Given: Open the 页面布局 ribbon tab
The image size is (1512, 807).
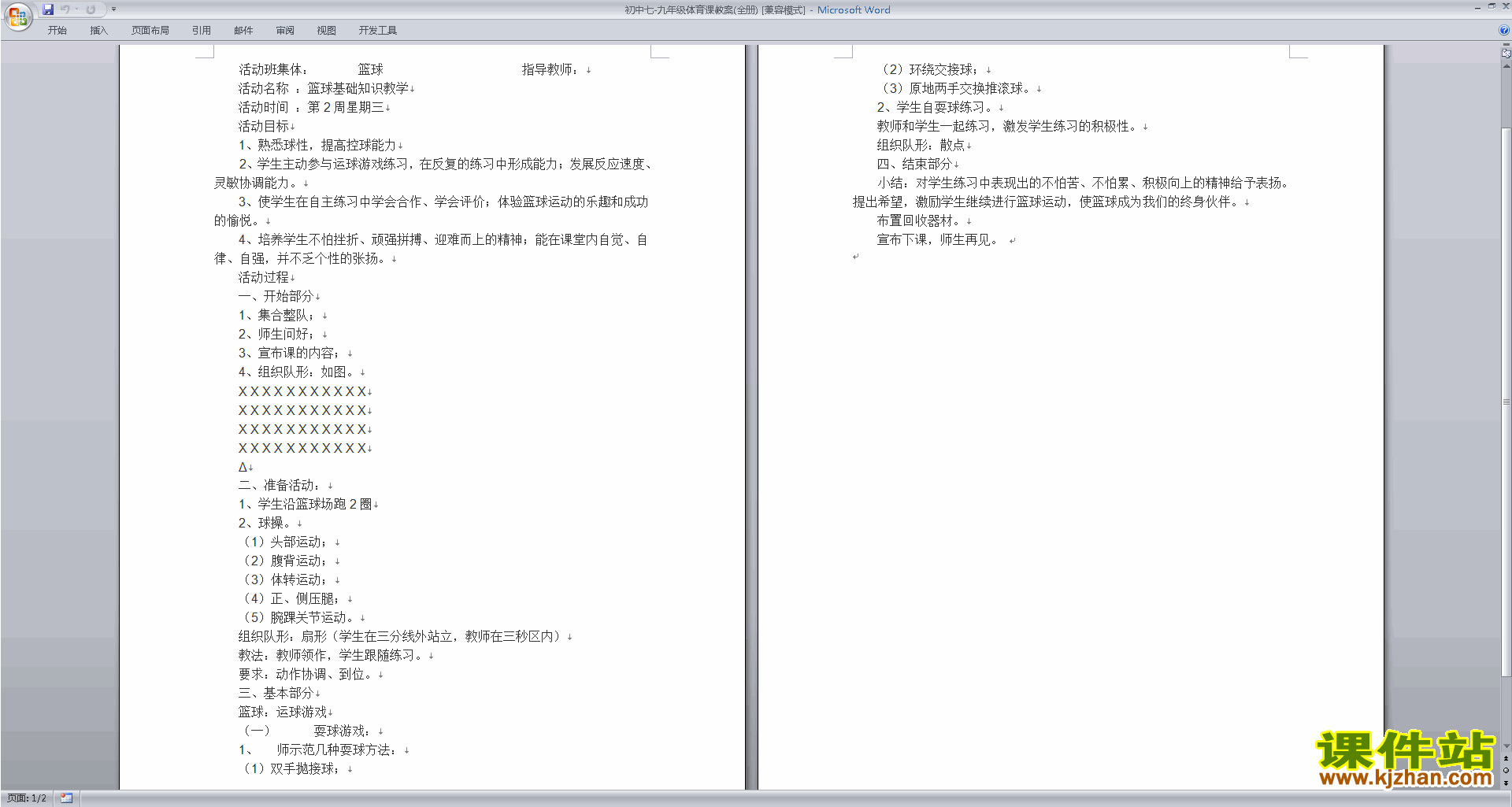Looking at the screenshot, I should click(x=150, y=31).
